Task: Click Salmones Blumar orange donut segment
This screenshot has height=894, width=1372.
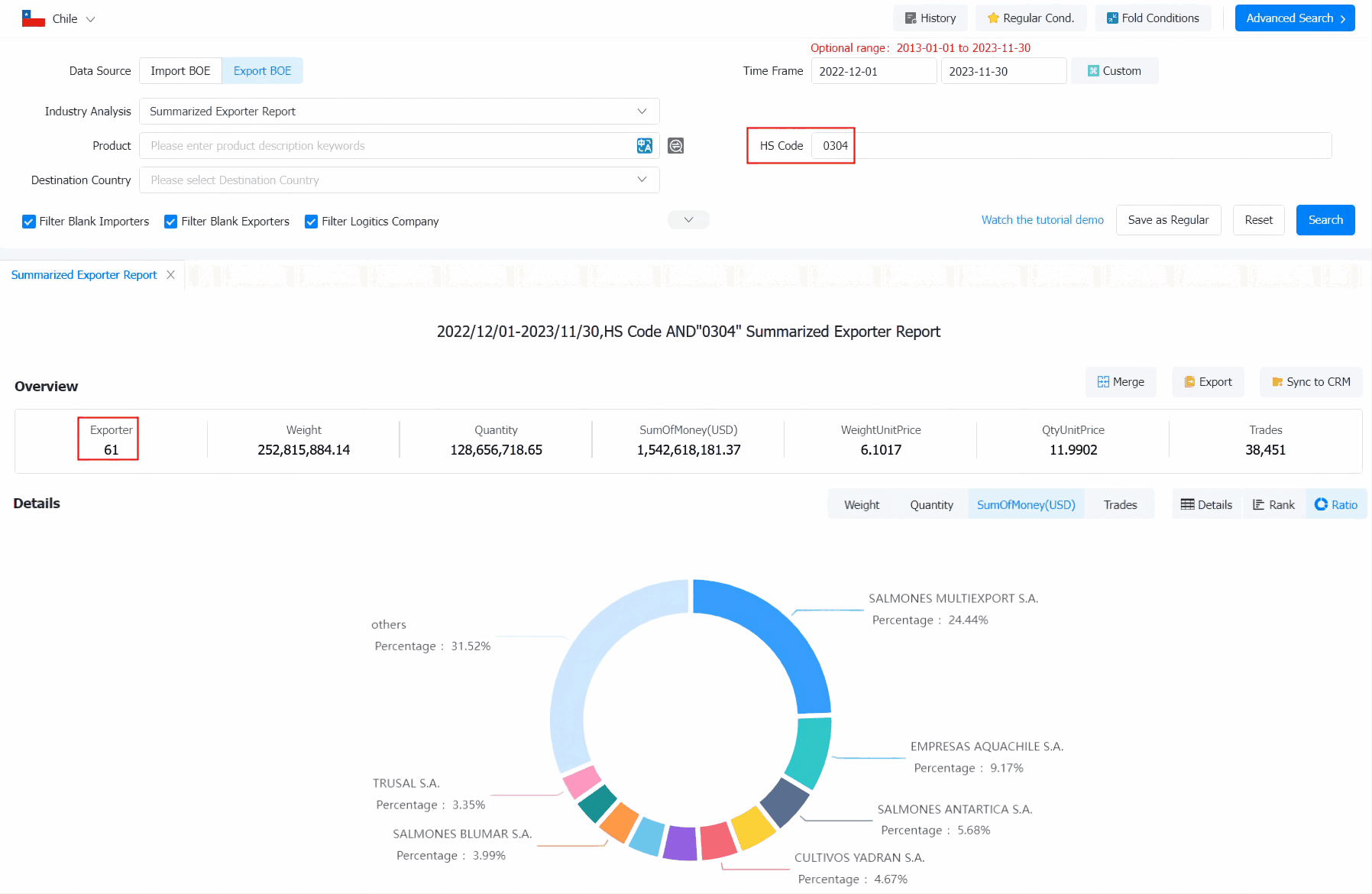Action: click(x=619, y=822)
